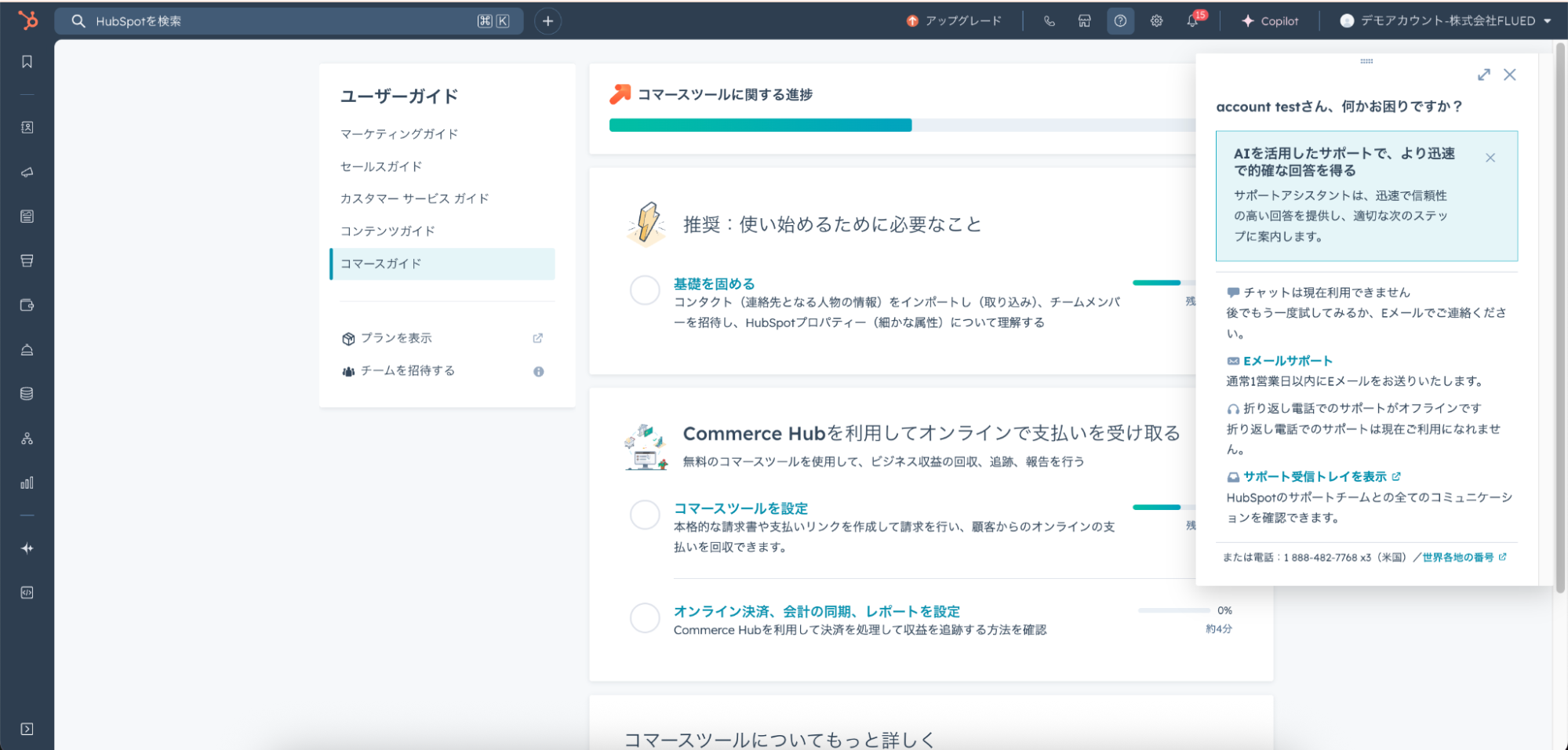
Task: Select コンテンツガイド in the user guide menu
Action: coord(387,231)
